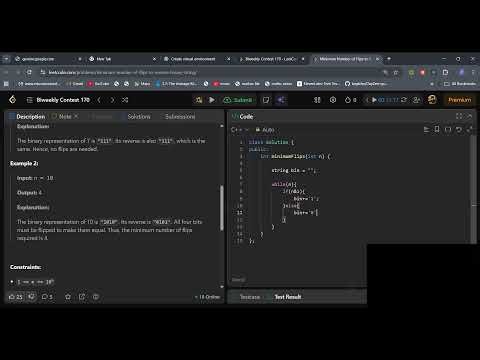
Task: Bookmark this page with the star icon
Action: coord(396,72)
